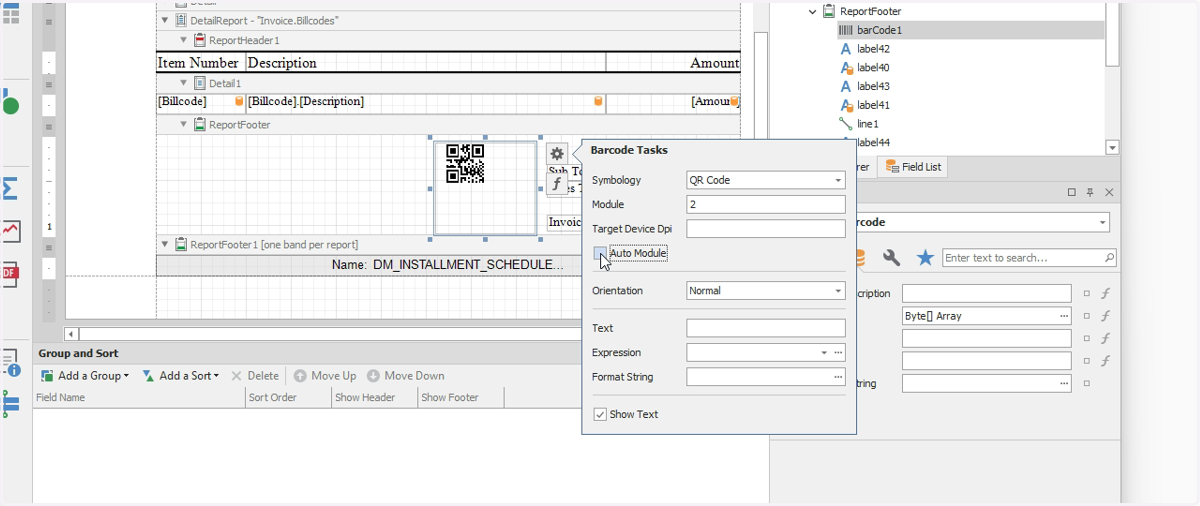Enable the Auto Module checkbox
Image resolution: width=1200 pixels, height=506 pixels.
coord(600,254)
